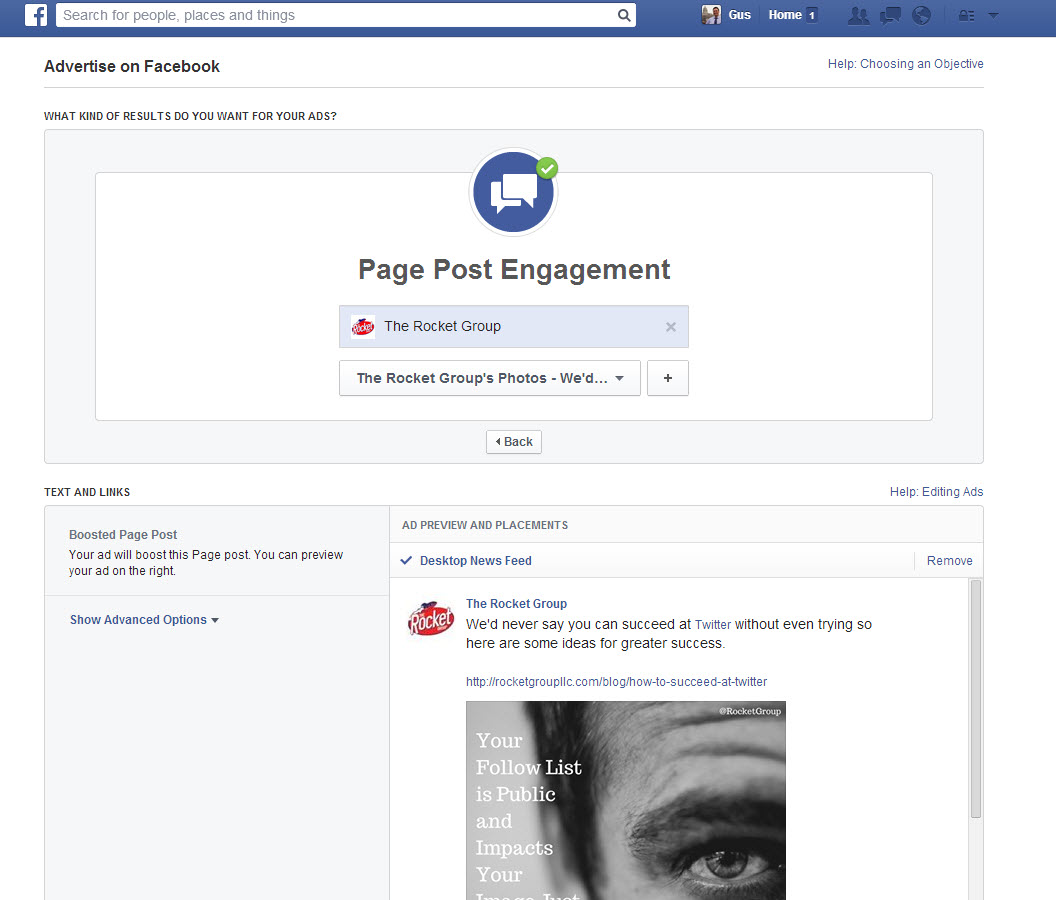Open the account menu dropdown arrow
The image size is (1056, 900).
click(993, 15)
